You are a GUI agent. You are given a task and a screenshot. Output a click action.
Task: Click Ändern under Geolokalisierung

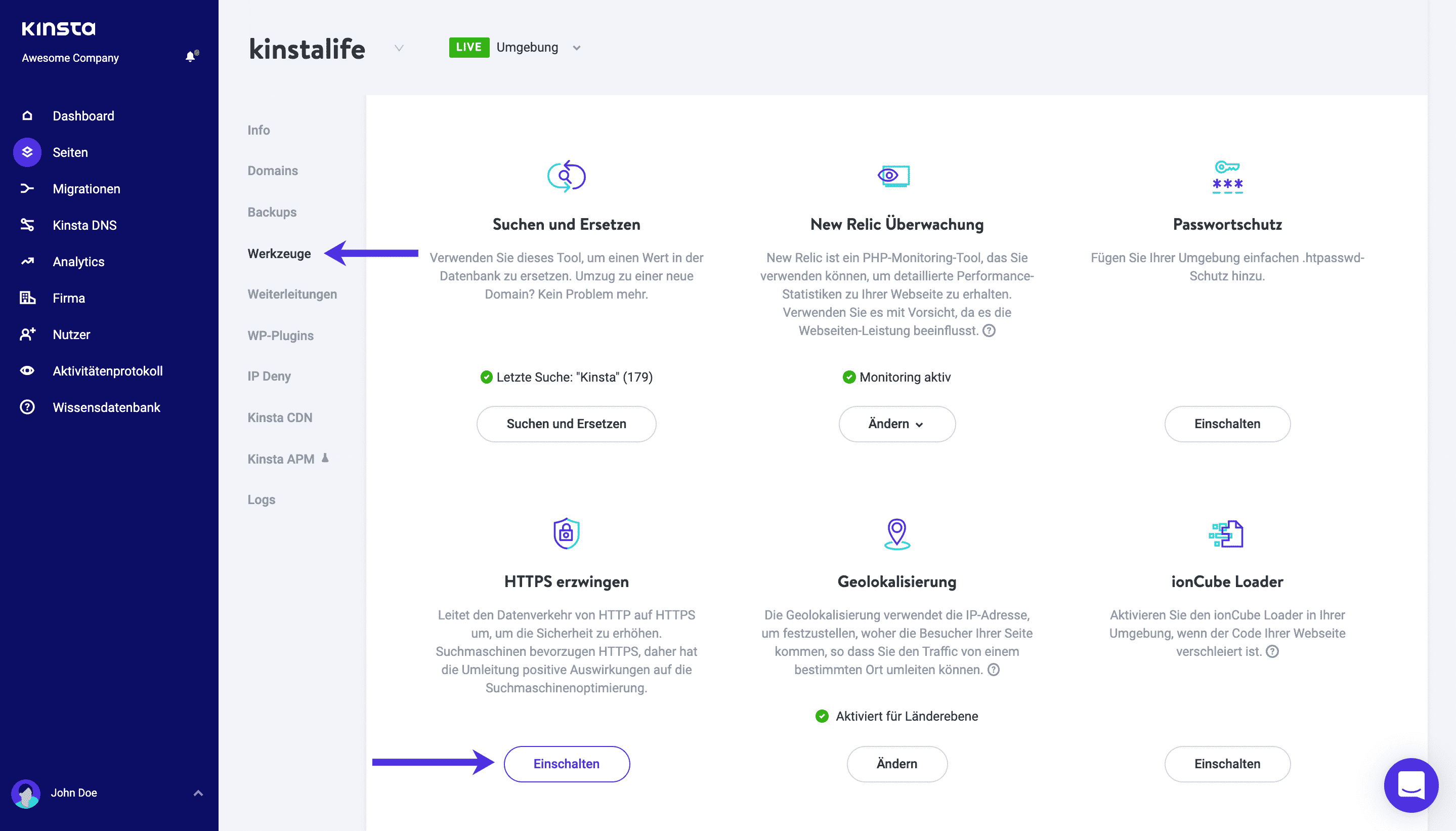click(x=896, y=764)
